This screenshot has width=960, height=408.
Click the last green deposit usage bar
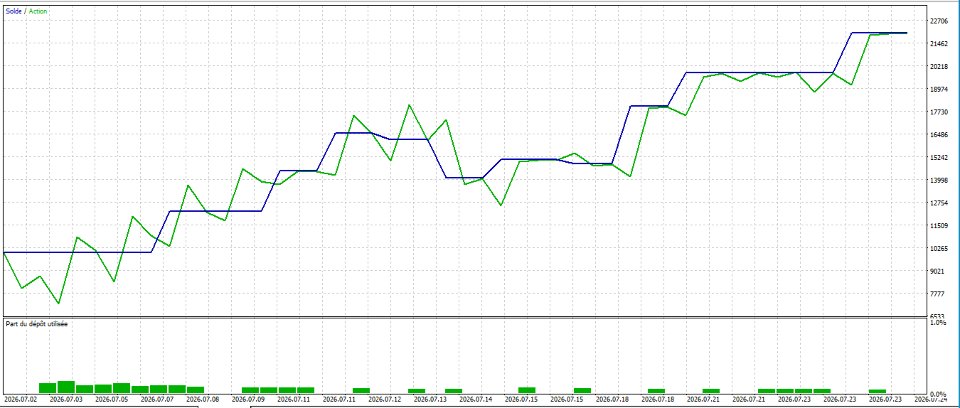tap(877, 391)
